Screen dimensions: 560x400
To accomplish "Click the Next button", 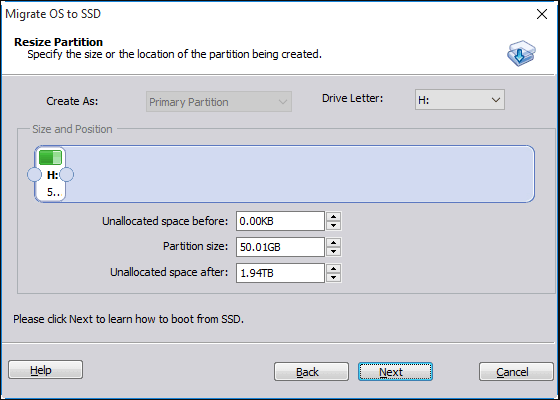I will click(395, 372).
